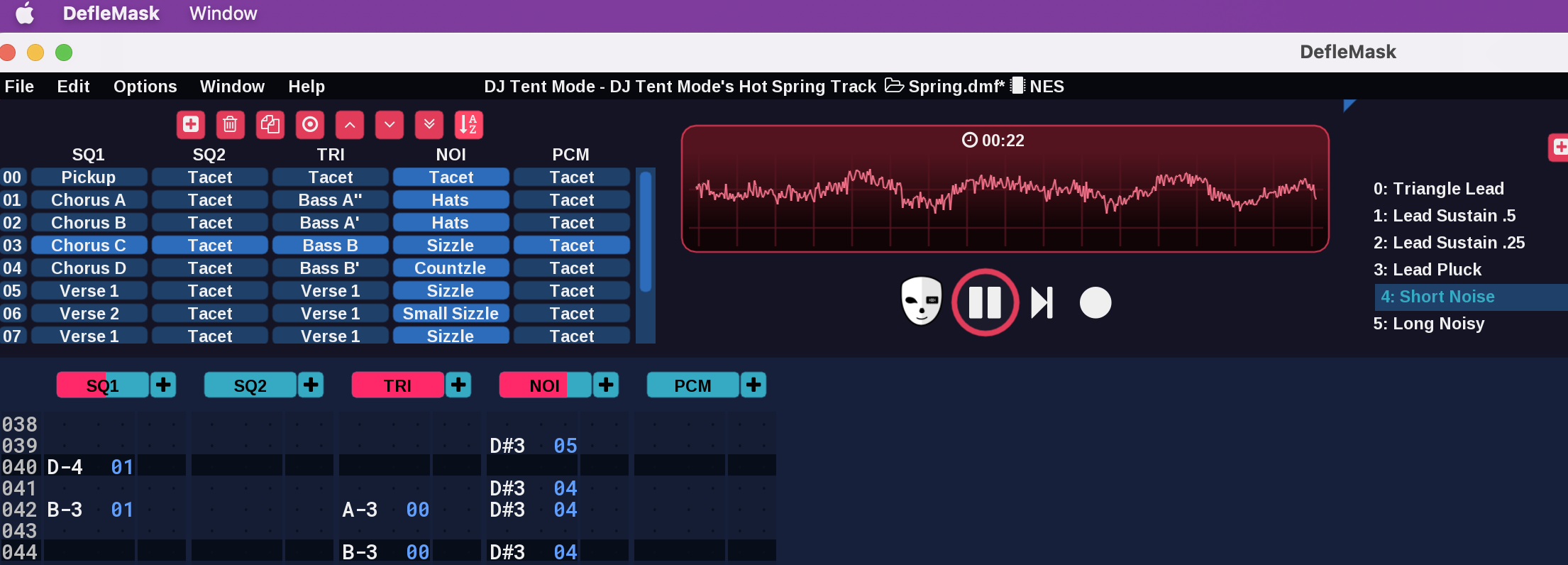This screenshot has width=1568, height=565.
Task: Move row up with the up chevron icon
Action: 350,125
